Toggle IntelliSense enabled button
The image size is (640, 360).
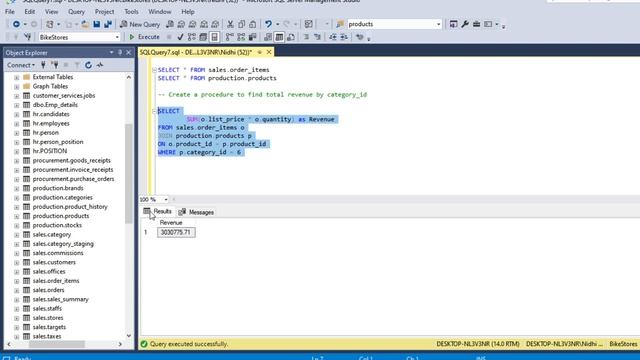click(x=214, y=37)
